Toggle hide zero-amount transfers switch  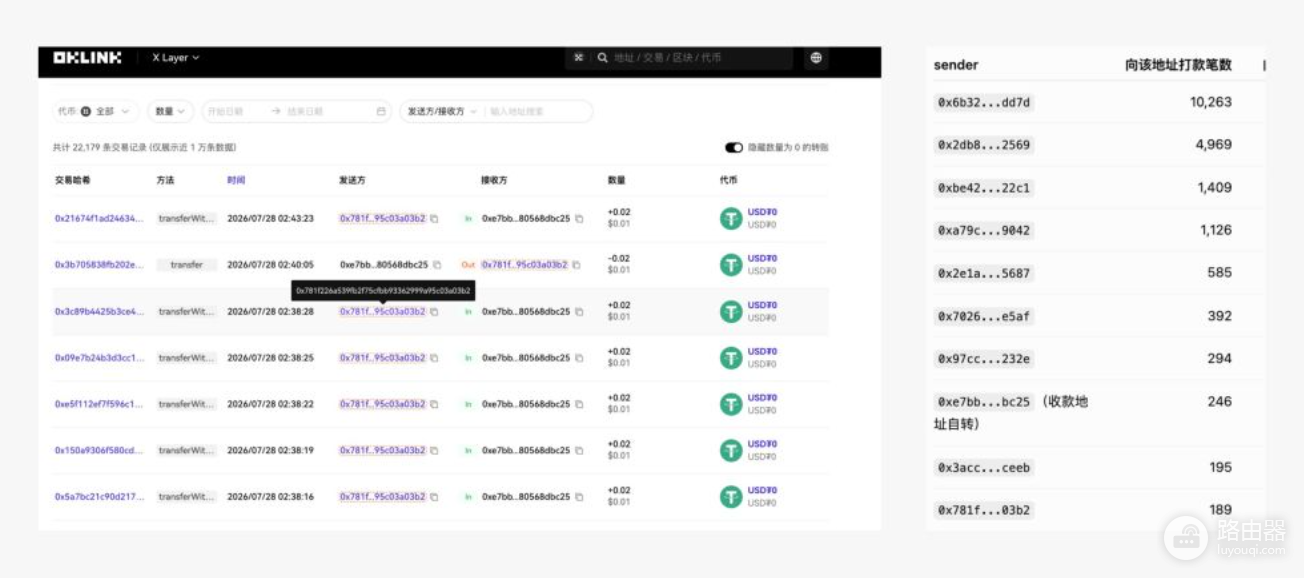[734, 148]
